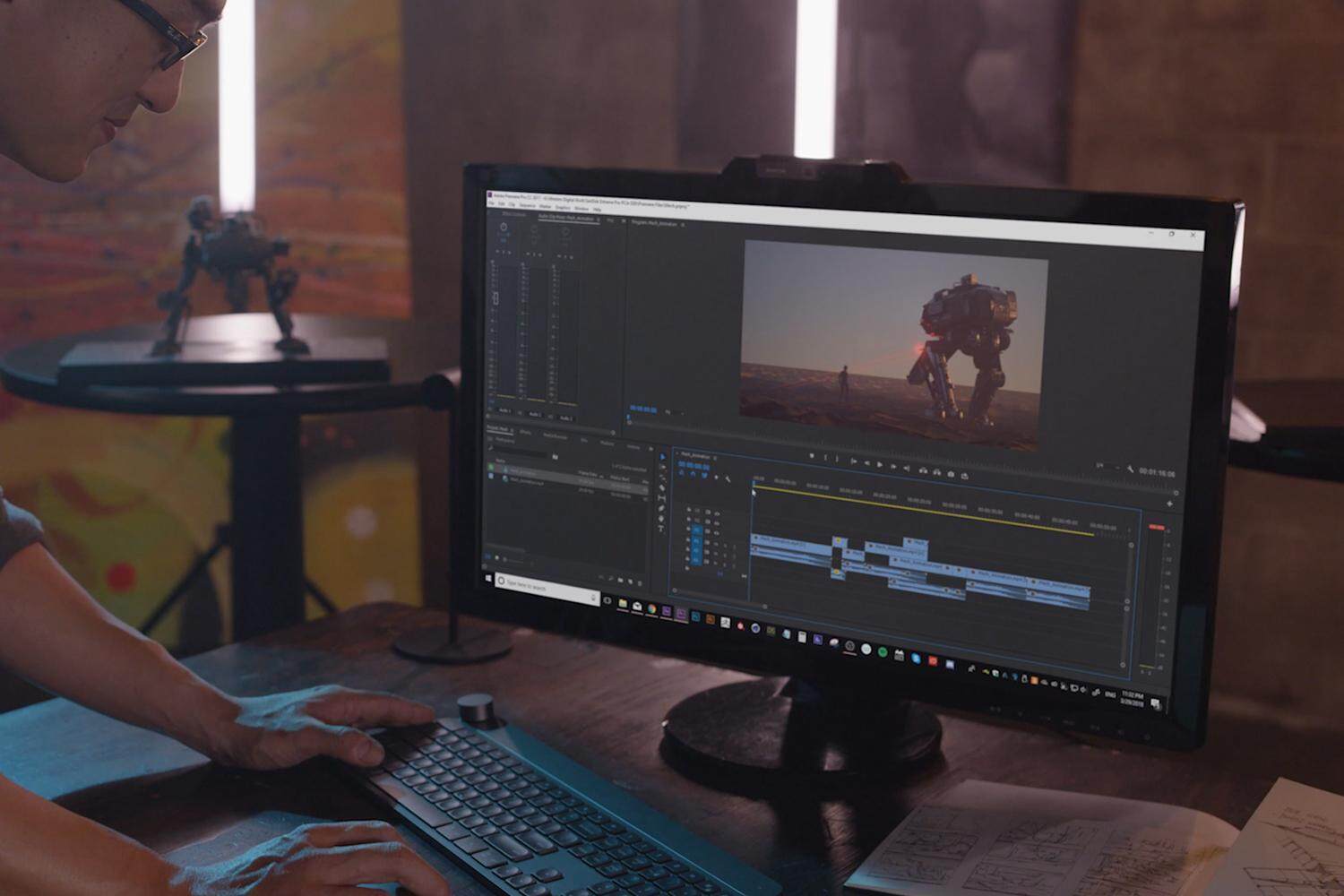Viewport: 1344px width, 896px height.
Task: Select the Razor tool
Action: (x=662, y=488)
